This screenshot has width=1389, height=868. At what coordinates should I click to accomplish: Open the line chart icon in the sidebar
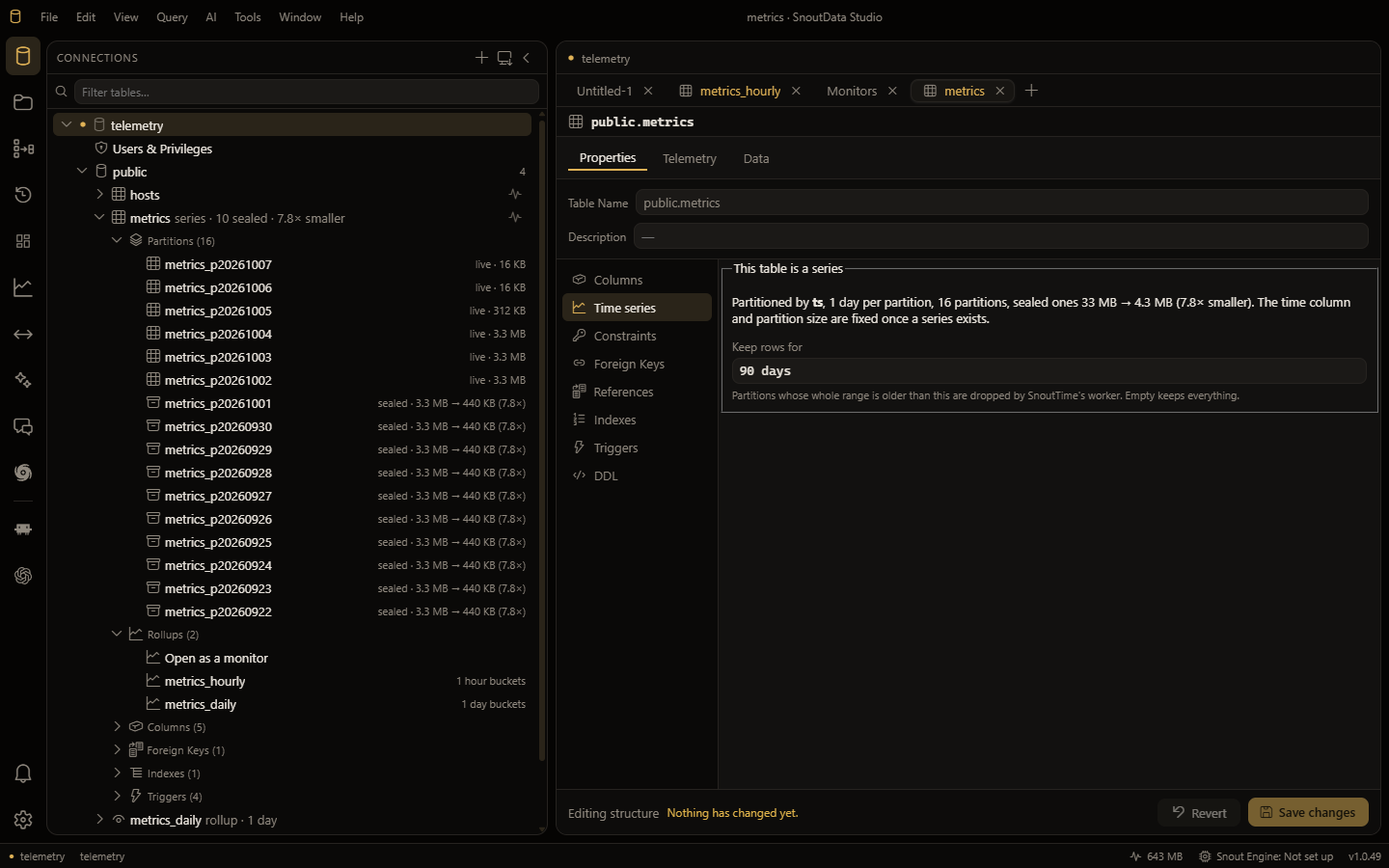[x=23, y=287]
